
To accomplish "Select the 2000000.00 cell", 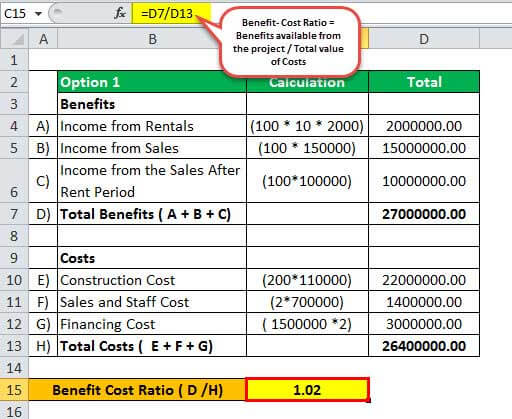I will (424, 126).
